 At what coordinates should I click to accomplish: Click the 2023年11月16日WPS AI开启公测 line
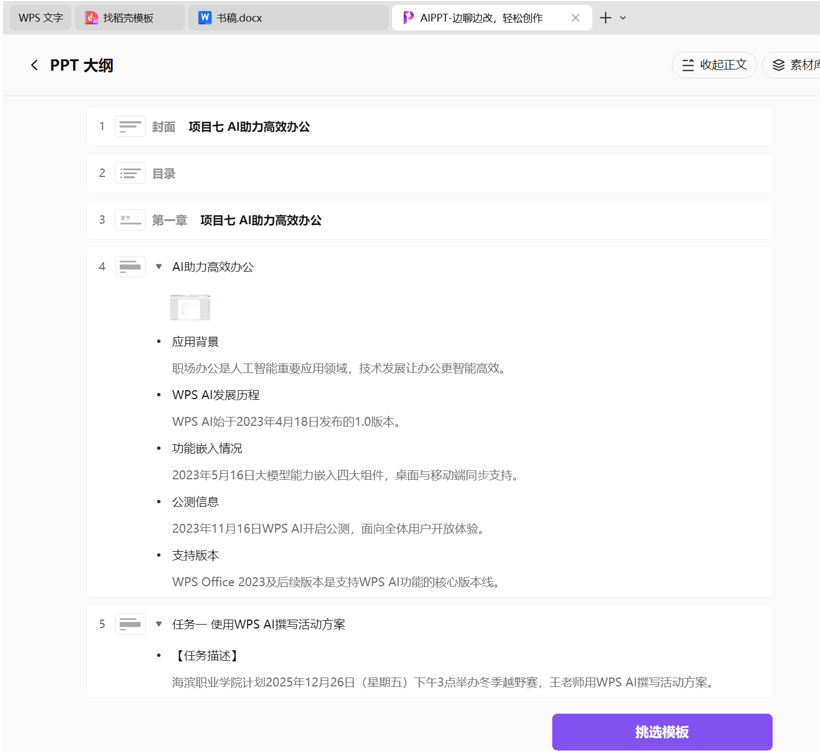point(328,529)
